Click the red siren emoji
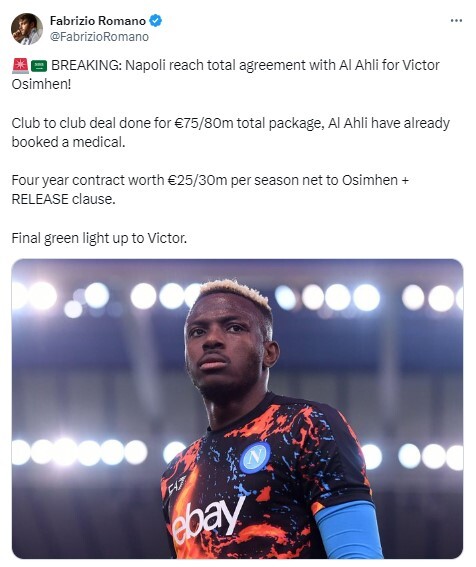 (20, 66)
